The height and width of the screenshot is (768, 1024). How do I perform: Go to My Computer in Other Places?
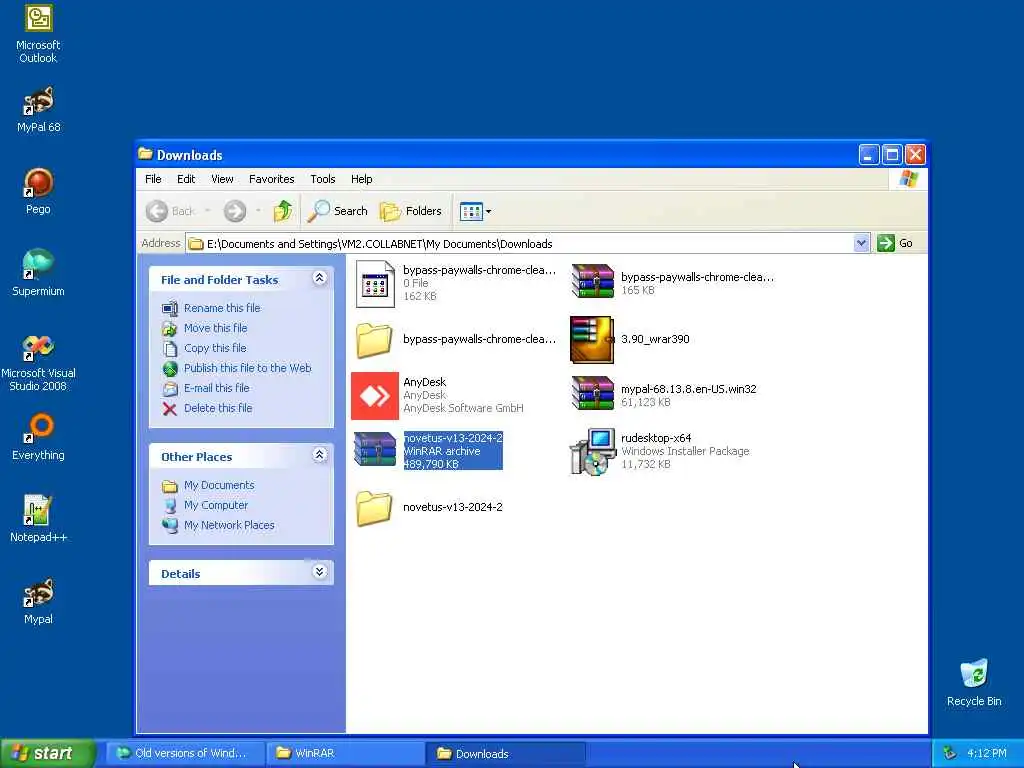tap(216, 505)
